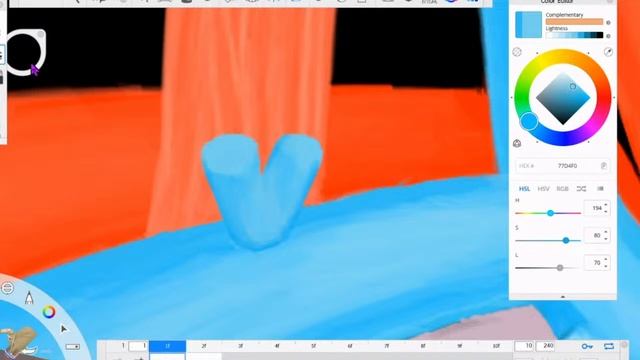The width and height of the screenshot is (640, 360).
Task: Click the blue hue handle on wheel
Action: 529,121
